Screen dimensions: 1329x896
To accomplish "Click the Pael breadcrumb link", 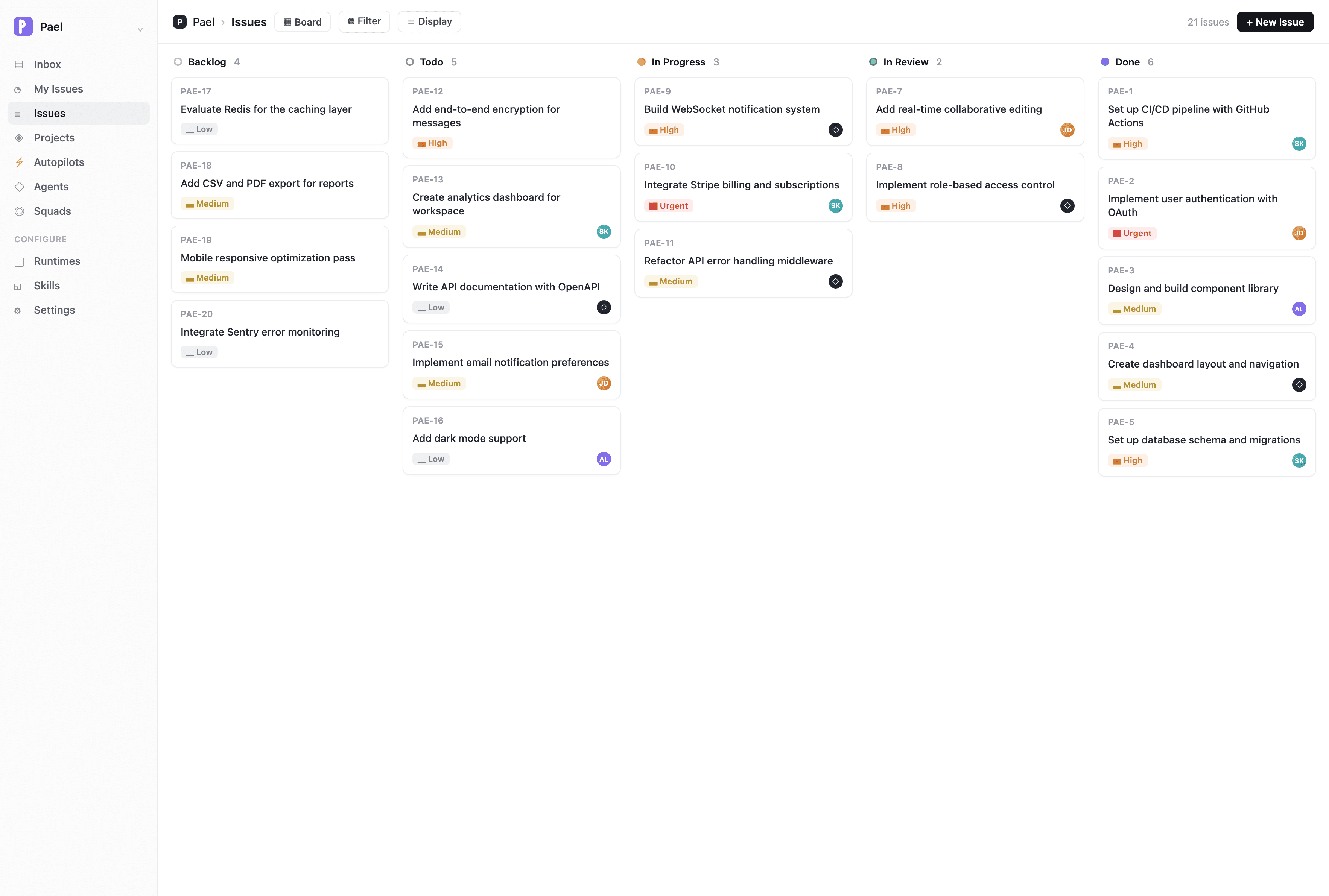I will click(x=204, y=22).
